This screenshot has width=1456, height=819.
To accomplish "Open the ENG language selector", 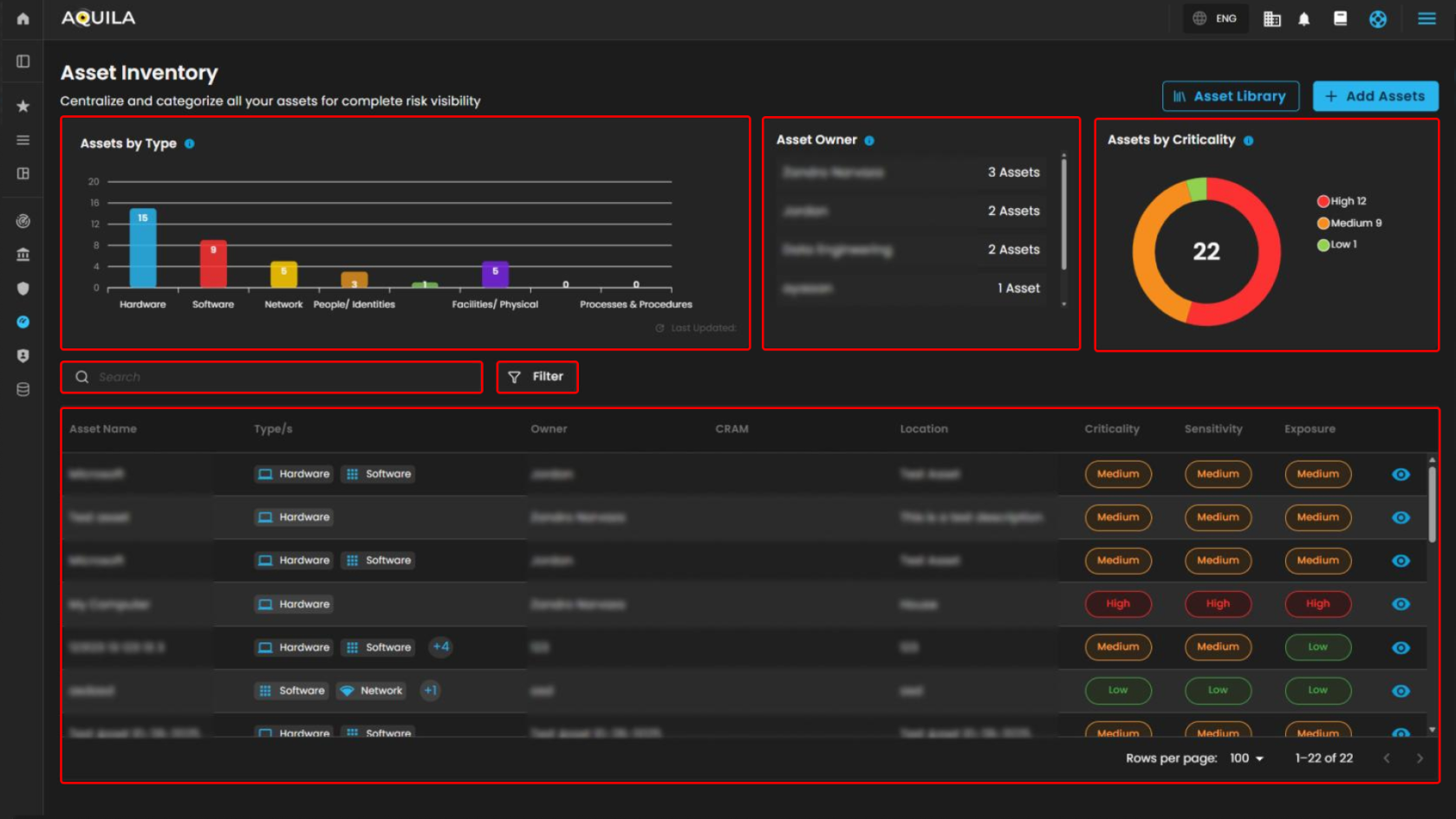I will tap(1215, 18).
